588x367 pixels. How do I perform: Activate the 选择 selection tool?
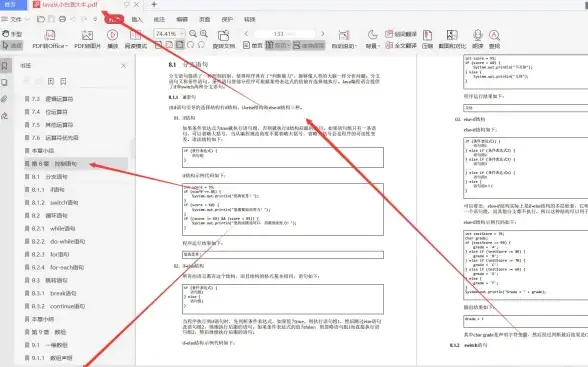12,45
